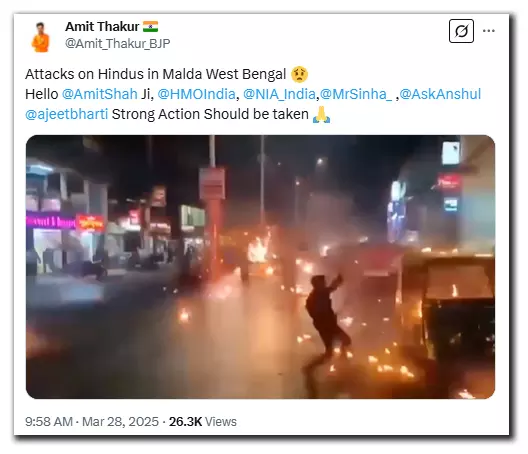Open the @NIA_India mention link
Image resolution: width=528 pixels, height=454 pixels.
point(279,94)
